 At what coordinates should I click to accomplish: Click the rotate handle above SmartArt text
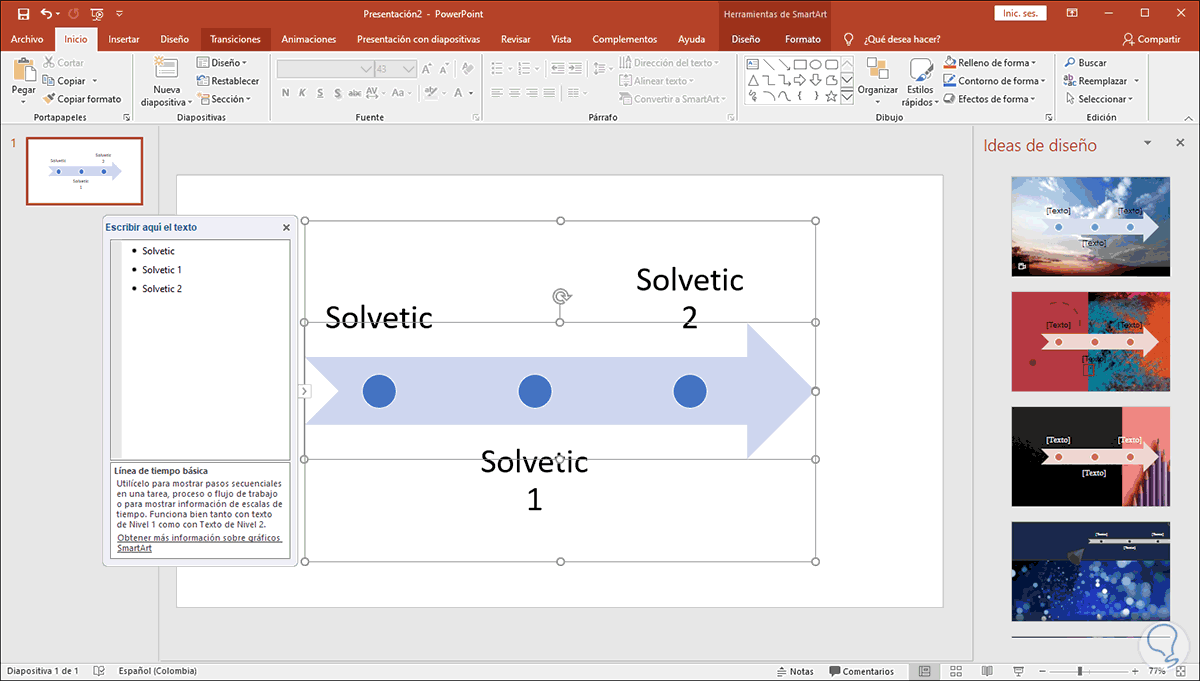point(562,296)
